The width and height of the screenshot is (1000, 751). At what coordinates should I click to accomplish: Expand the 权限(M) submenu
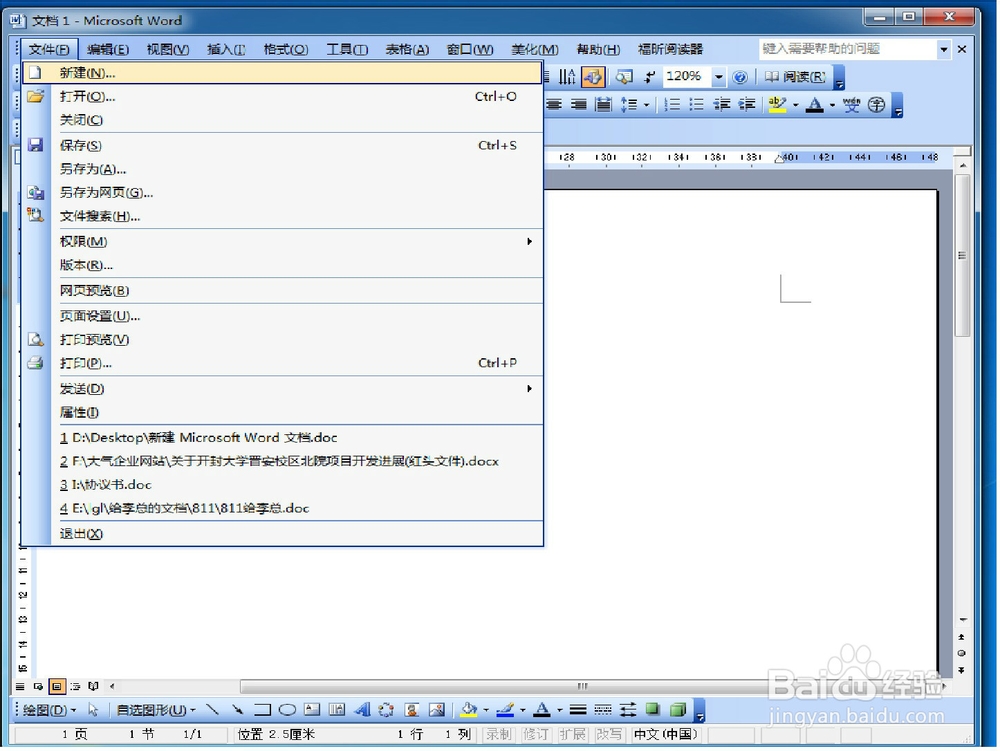283,241
